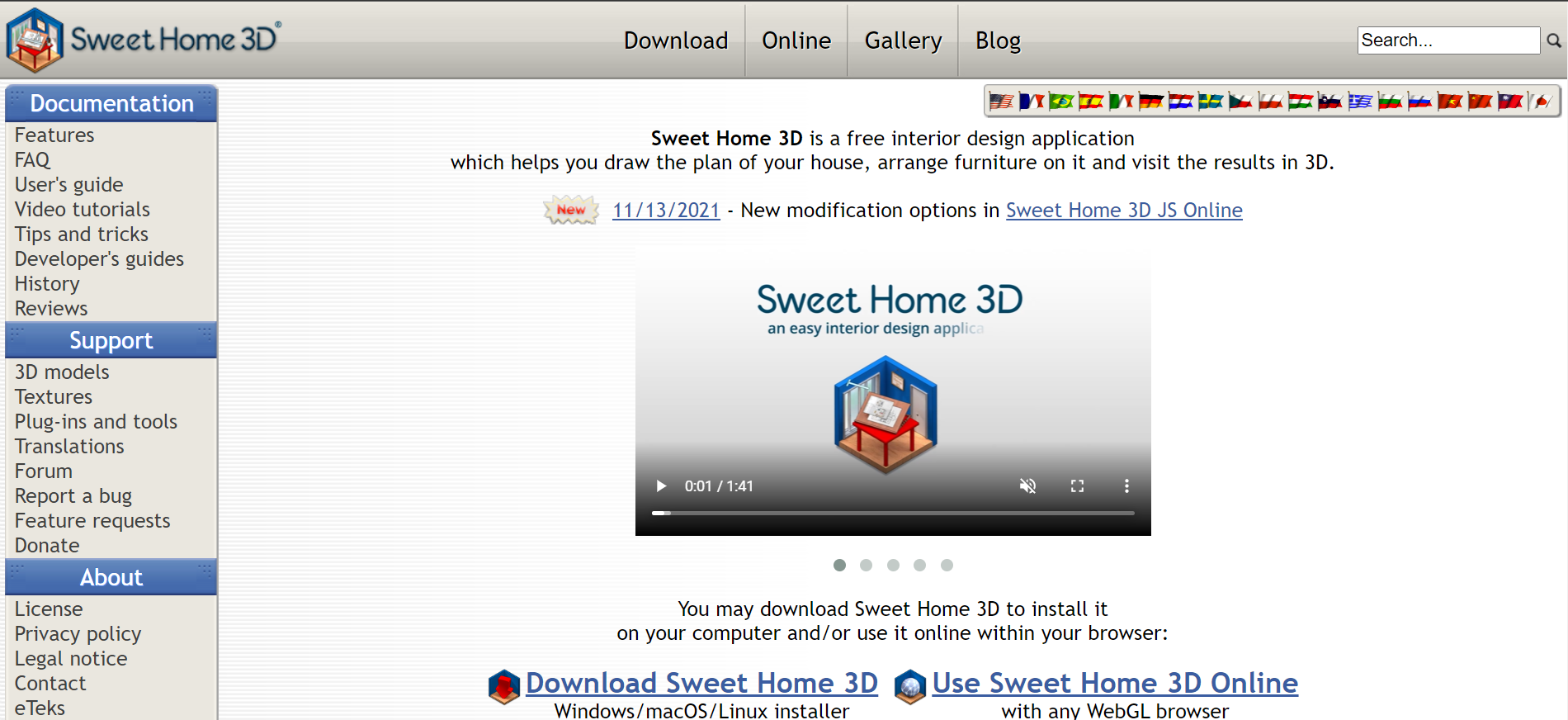Viewport: 1568px width, 720px height.
Task: Open the Download menu
Action: tap(676, 40)
